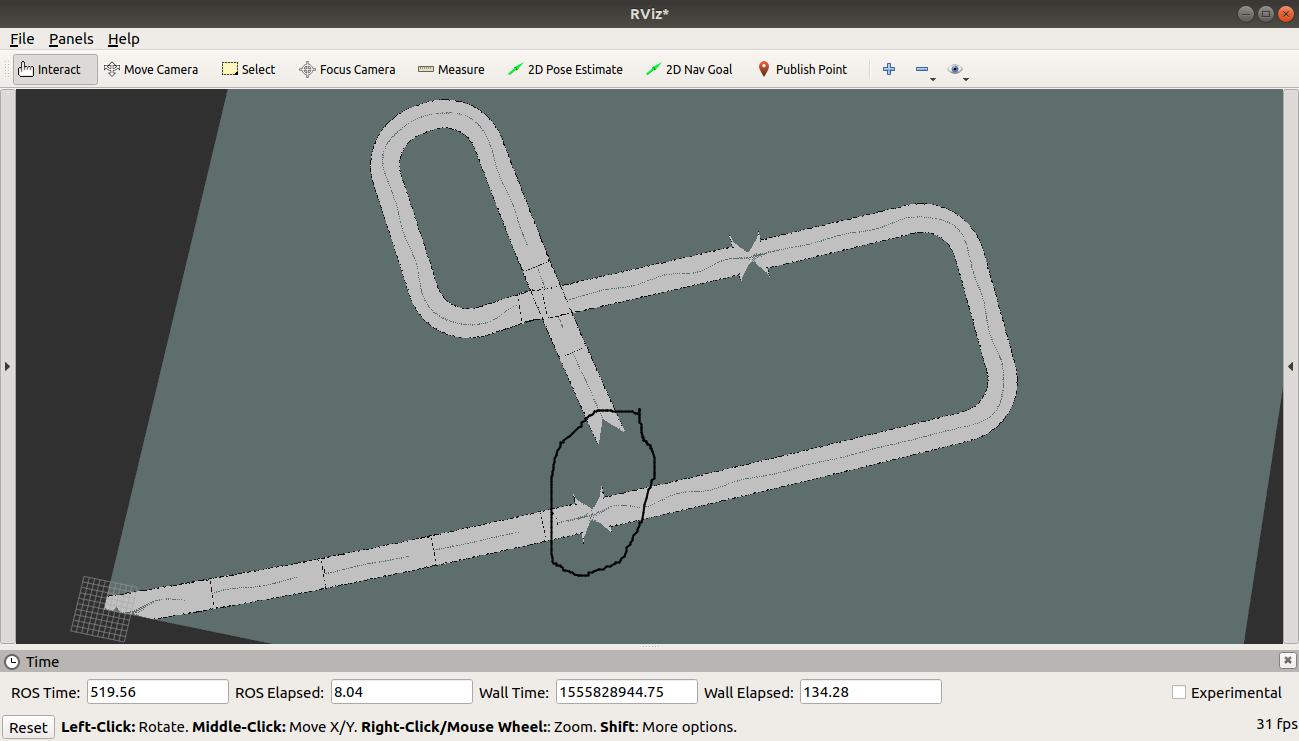Click the ROS Elapsed field
This screenshot has height=741, width=1299.
point(401,692)
